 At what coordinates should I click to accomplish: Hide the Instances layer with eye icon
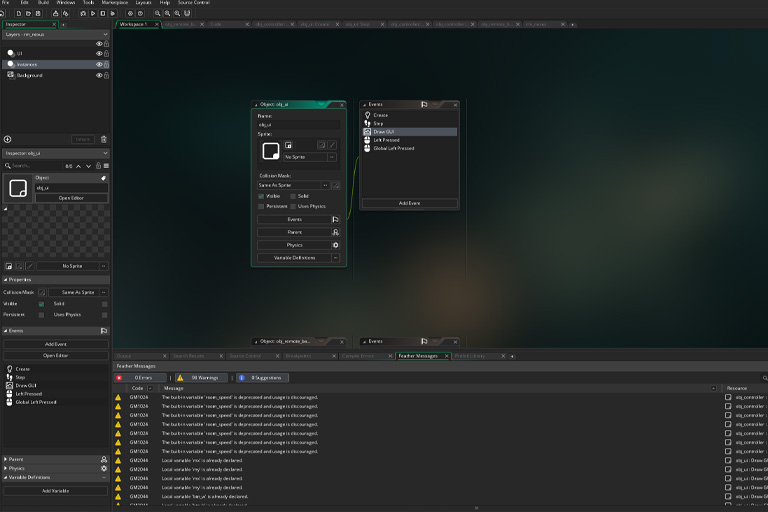click(99, 64)
